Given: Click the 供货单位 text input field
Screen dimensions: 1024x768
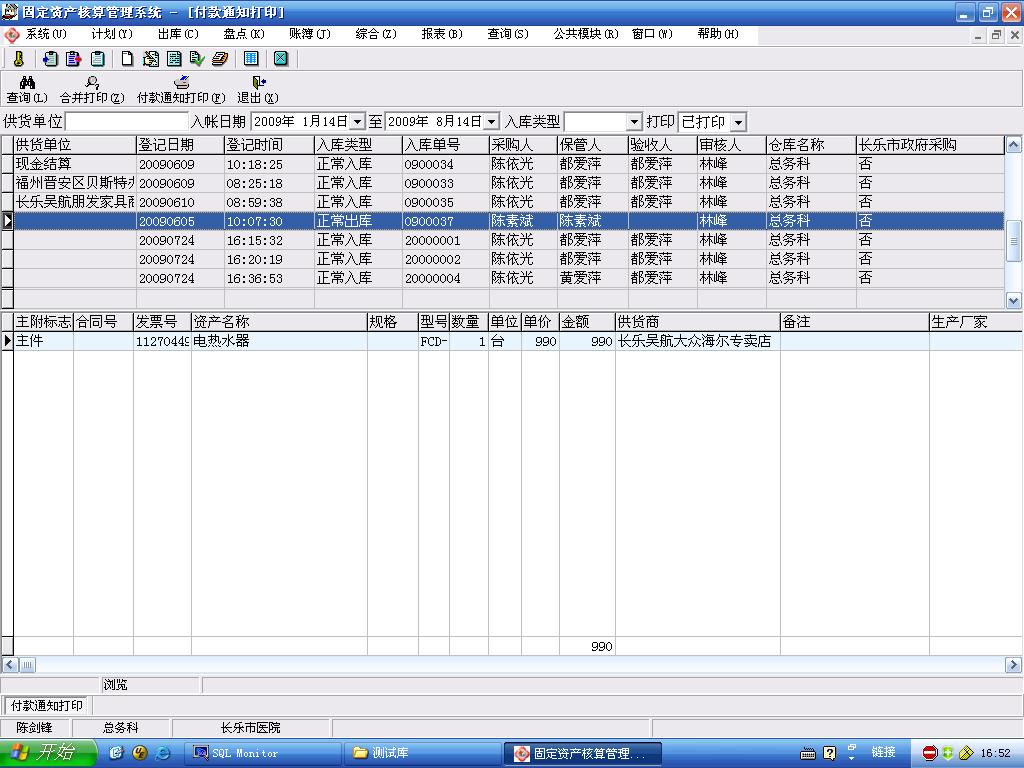Looking at the screenshot, I should tap(126, 122).
